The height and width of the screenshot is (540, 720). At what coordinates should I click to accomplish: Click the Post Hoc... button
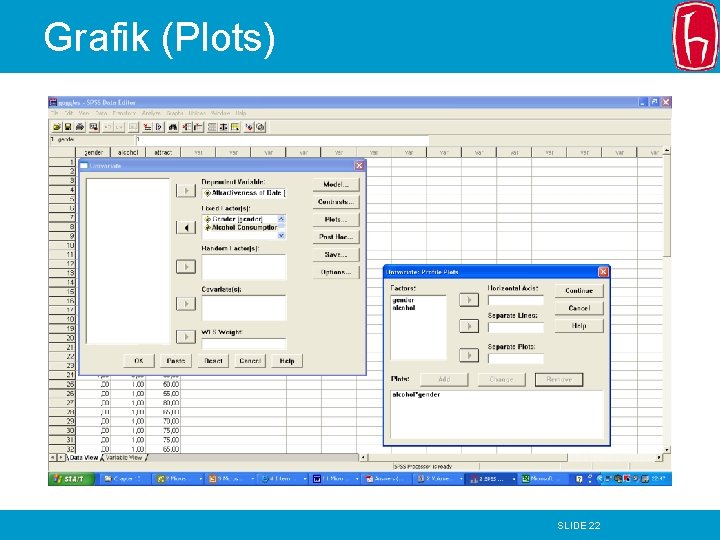(x=336, y=237)
